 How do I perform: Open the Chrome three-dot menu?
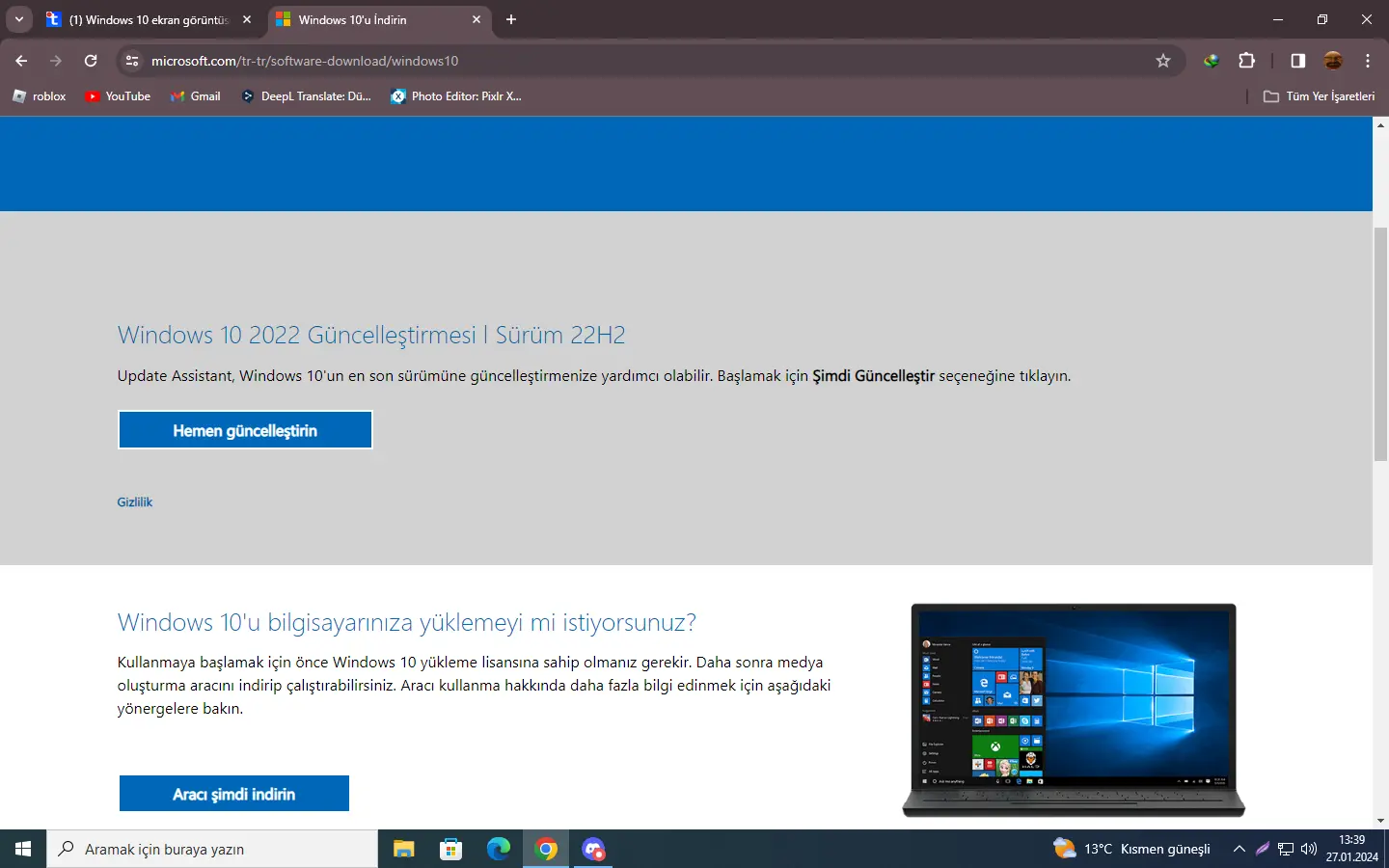1368,61
